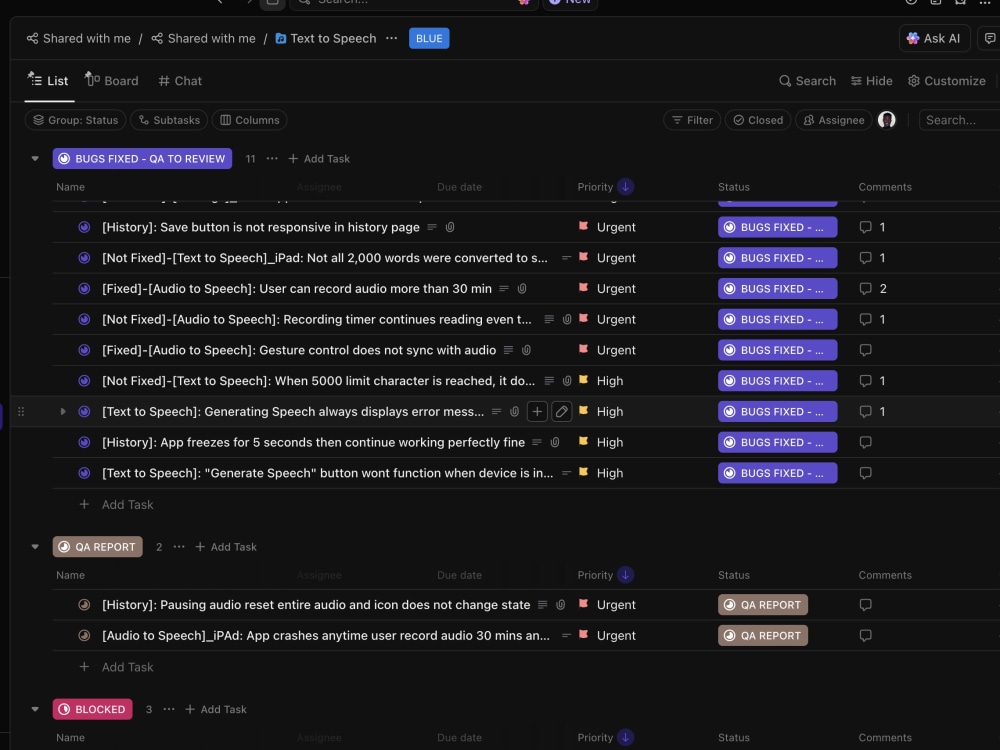Click Urgent priority flag on 'Save button is not responsive'
The height and width of the screenshot is (750, 1000).
click(583, 226)
